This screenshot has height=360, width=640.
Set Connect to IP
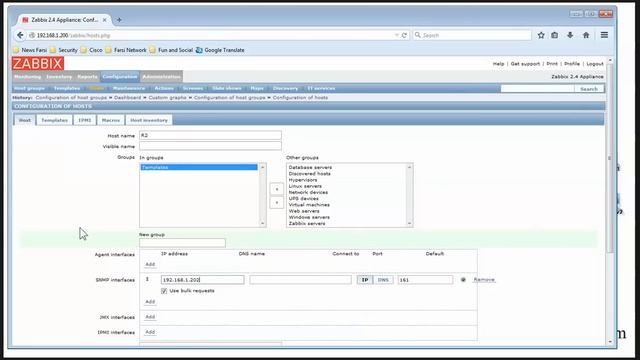365,280
